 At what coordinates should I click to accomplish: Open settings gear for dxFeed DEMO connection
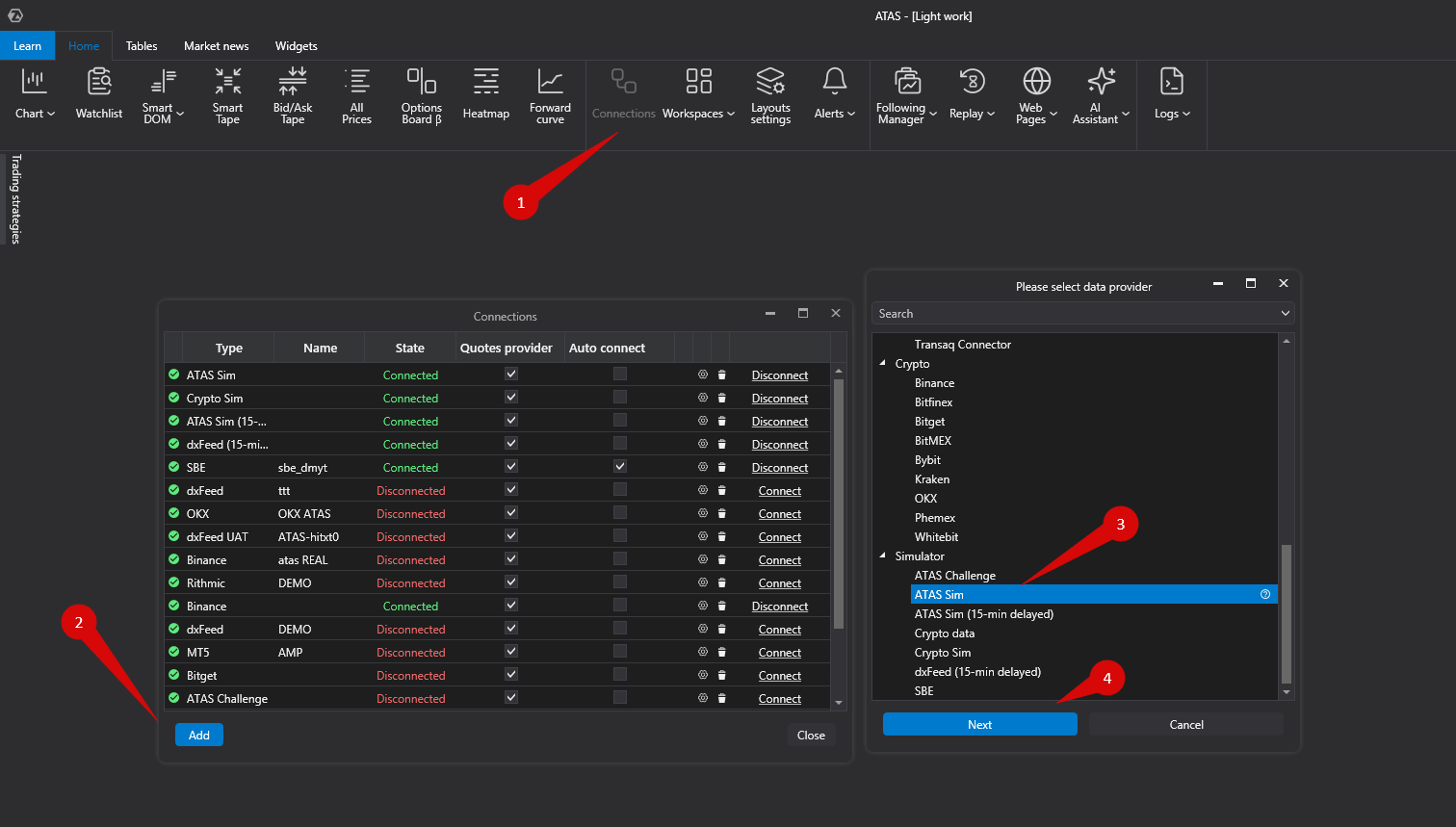[703, 629]
